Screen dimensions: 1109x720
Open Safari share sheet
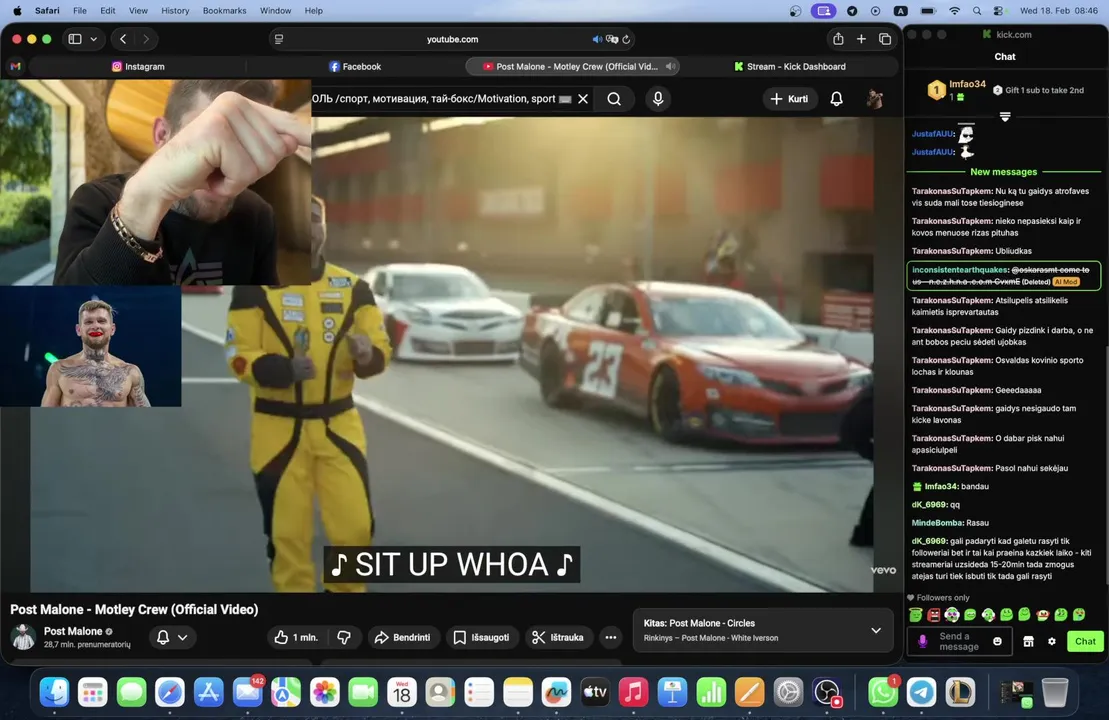pos(838,39)
